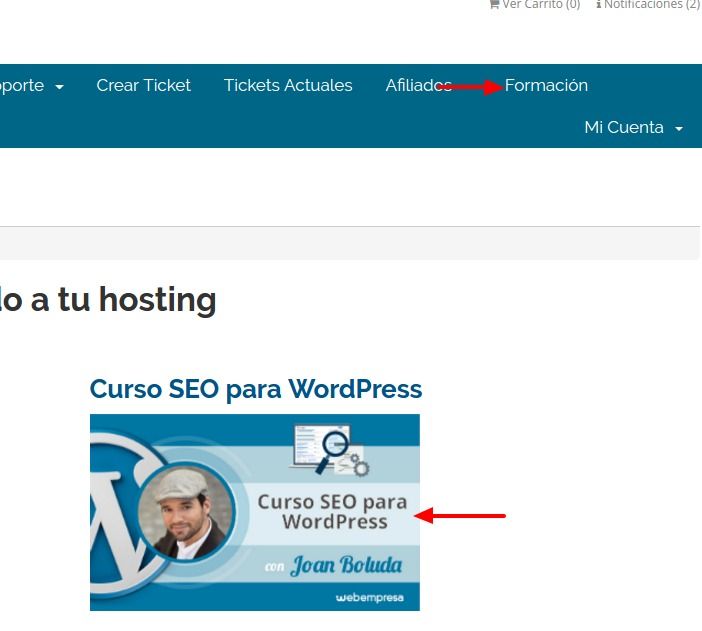Image resolution: width=702 pixels, height=631 pixels.
Task: Open the Curso SEO para WordPress title link
Action: click(256, 389)
